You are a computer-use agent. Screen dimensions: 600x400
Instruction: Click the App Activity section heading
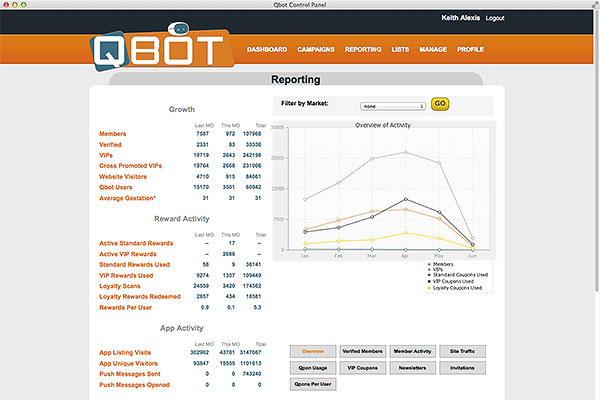click(182, 328)
